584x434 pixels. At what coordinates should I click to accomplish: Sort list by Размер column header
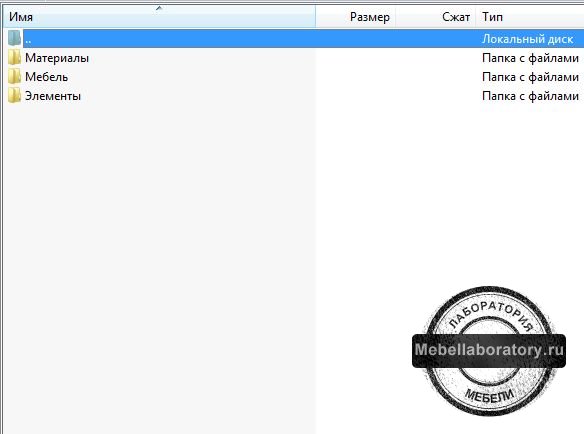[x=355, y=17]
